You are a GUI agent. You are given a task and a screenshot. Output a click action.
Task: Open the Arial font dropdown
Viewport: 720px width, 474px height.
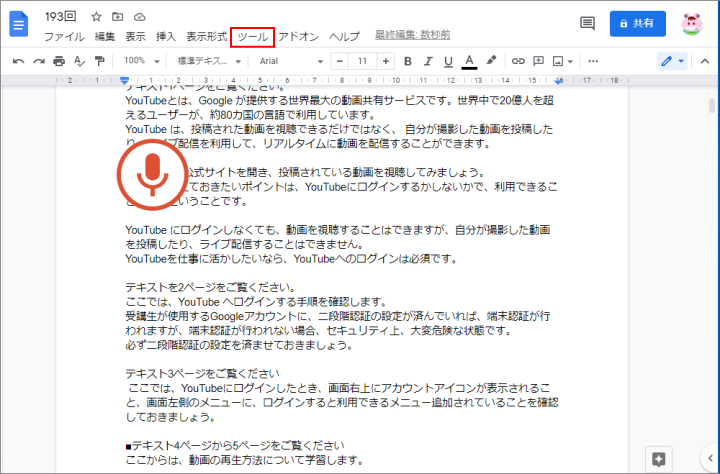[291, 61]
